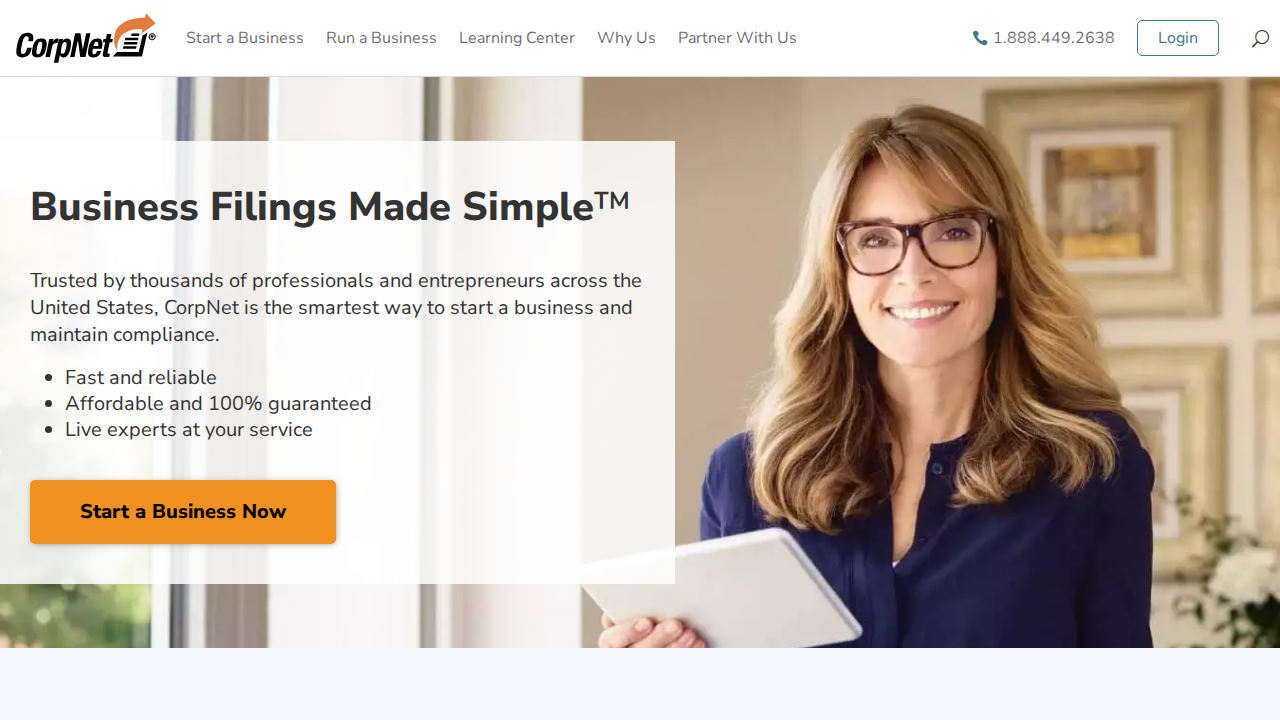The height and width of the screenshot is (720, 1280).
Task: Open the Partner With Us menu item
Action: pyautogui.click(x=737, y=38)
